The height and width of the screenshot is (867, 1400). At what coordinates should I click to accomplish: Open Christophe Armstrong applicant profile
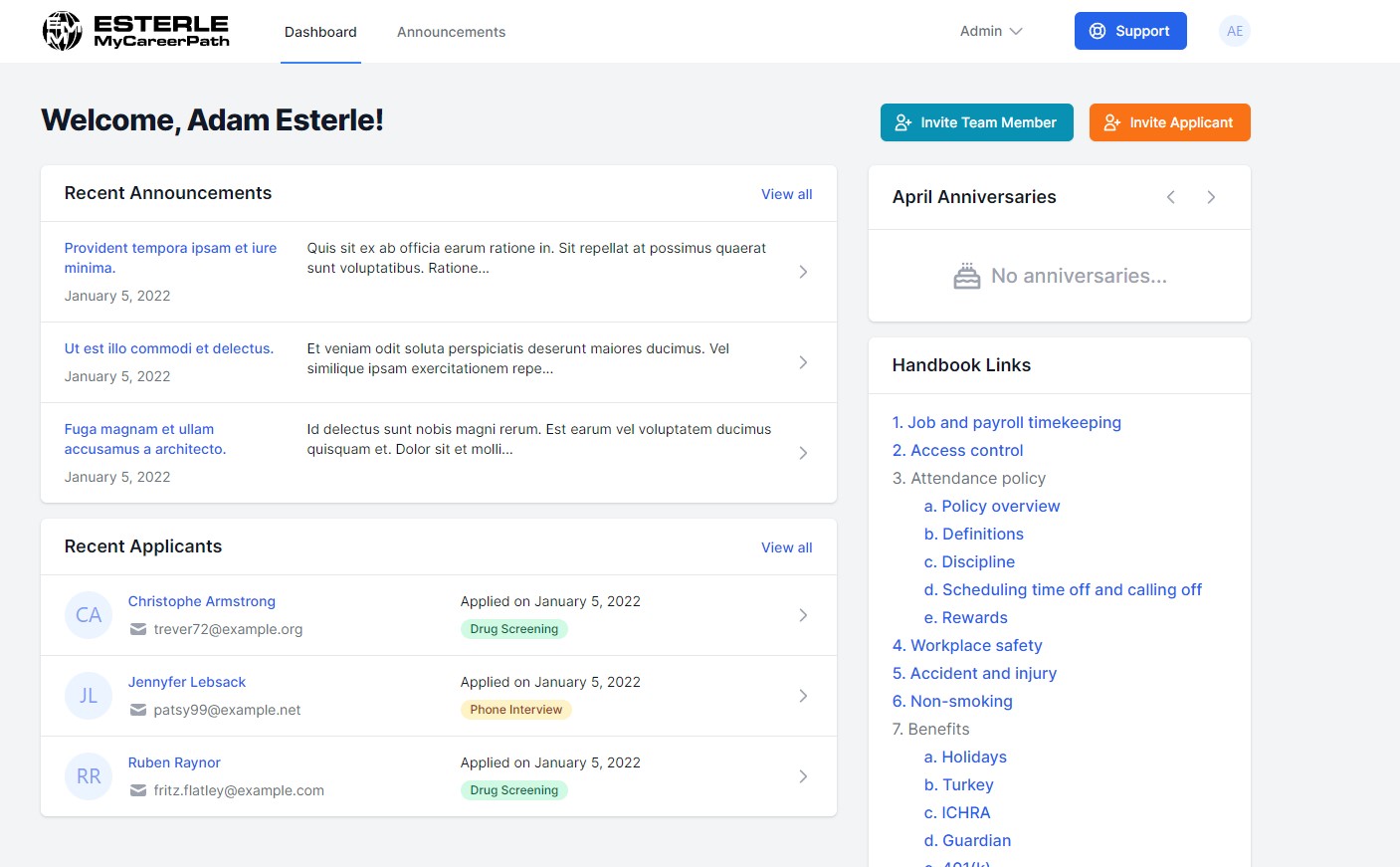coord(202,601)
